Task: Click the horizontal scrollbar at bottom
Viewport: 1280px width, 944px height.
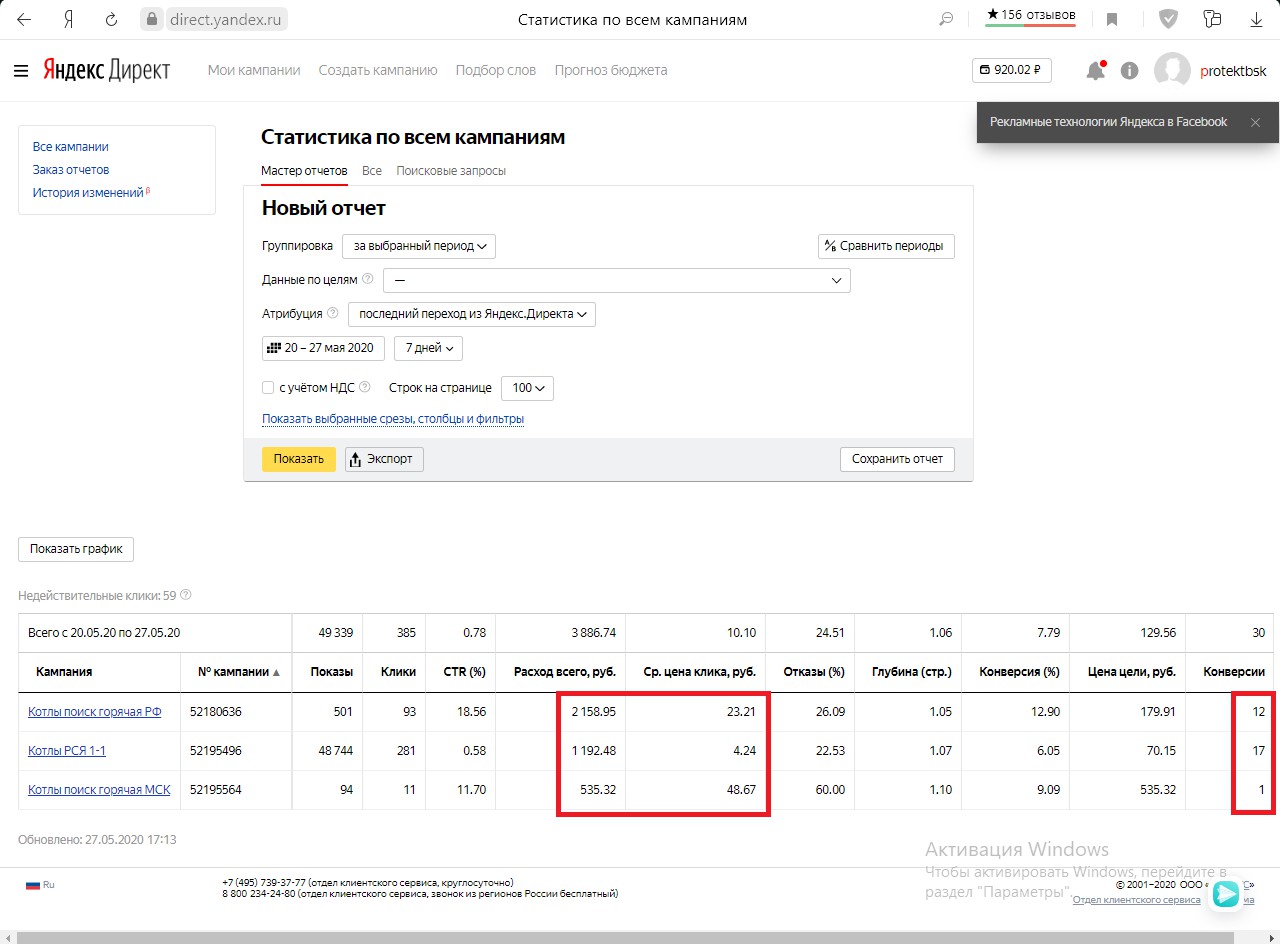Action: click(640, 938)
